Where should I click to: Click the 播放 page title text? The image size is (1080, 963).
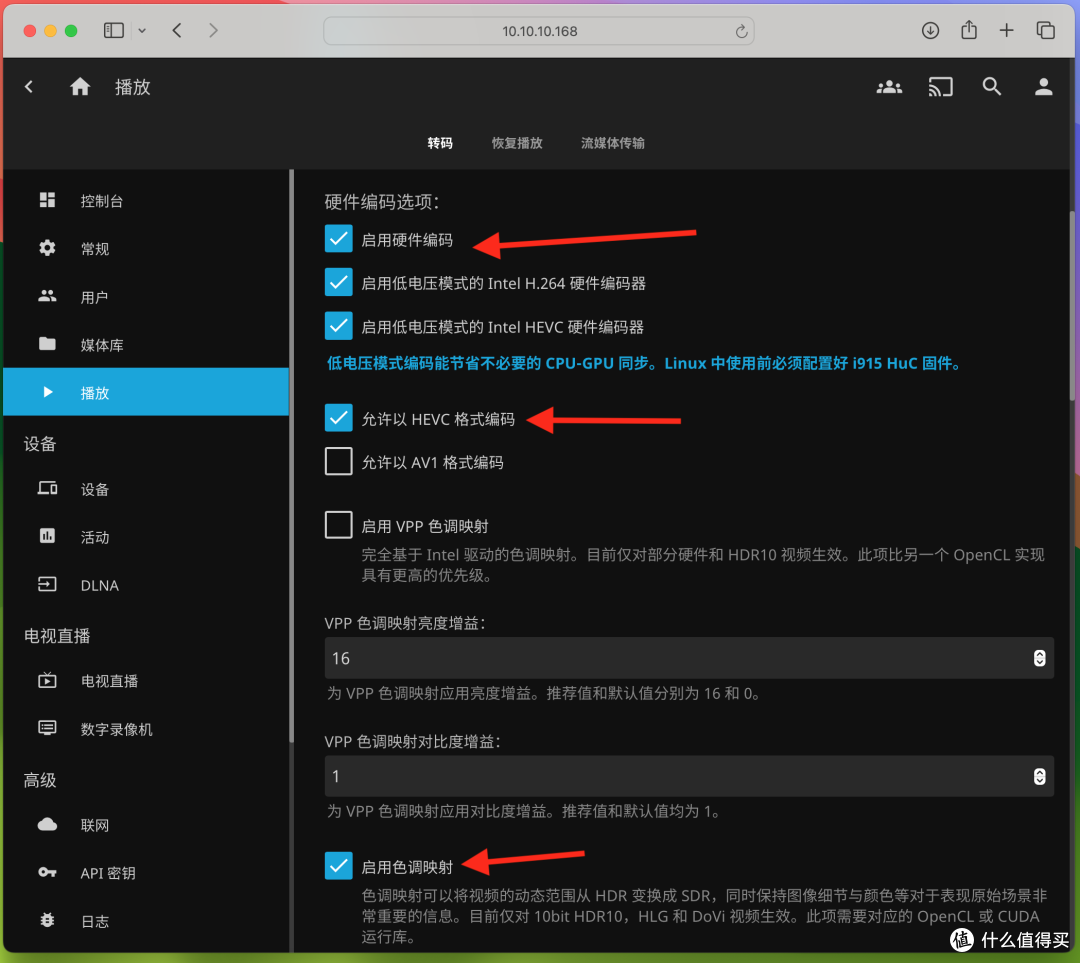[132, 87]
